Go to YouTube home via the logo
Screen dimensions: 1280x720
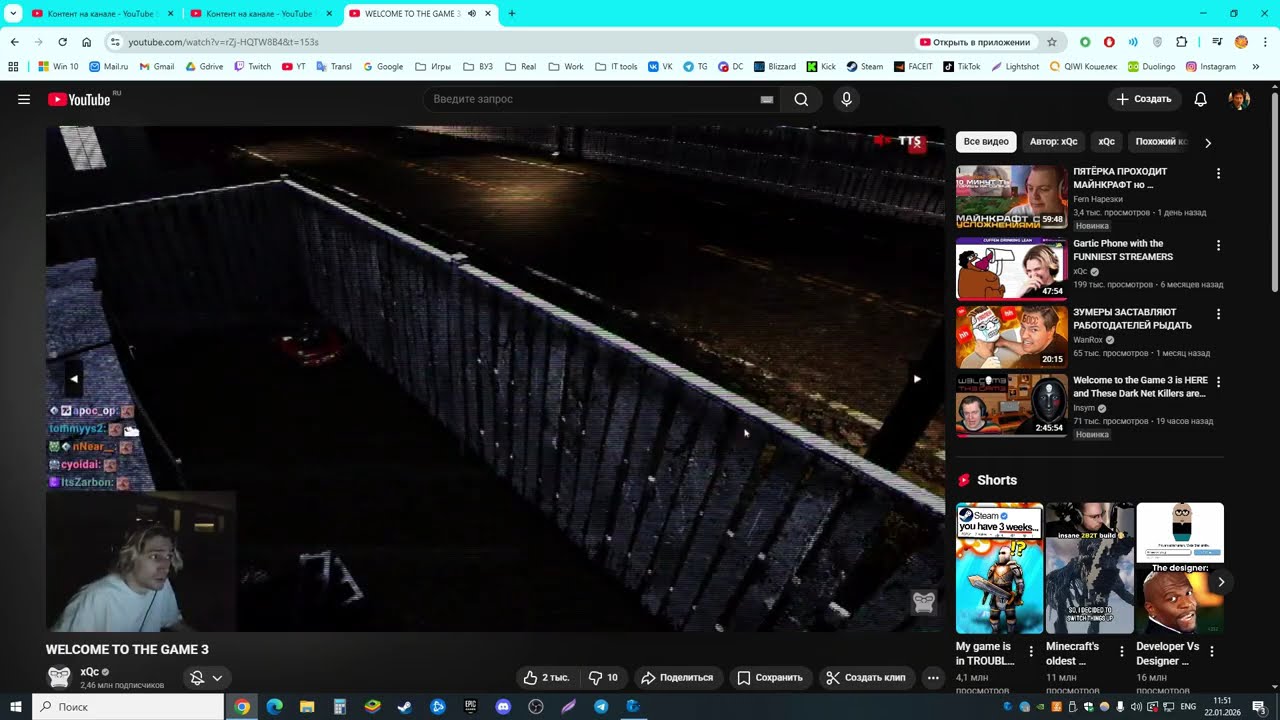[x=80, y=99]
